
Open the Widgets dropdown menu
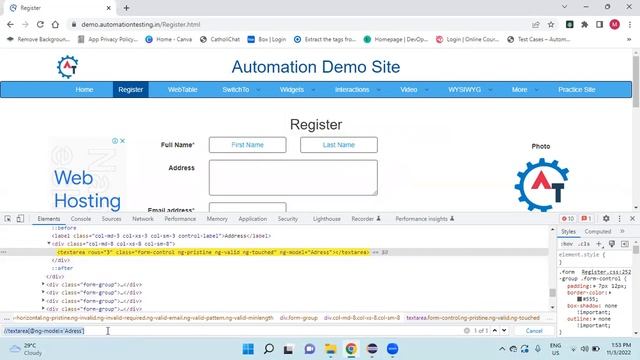tap(297, 90)
